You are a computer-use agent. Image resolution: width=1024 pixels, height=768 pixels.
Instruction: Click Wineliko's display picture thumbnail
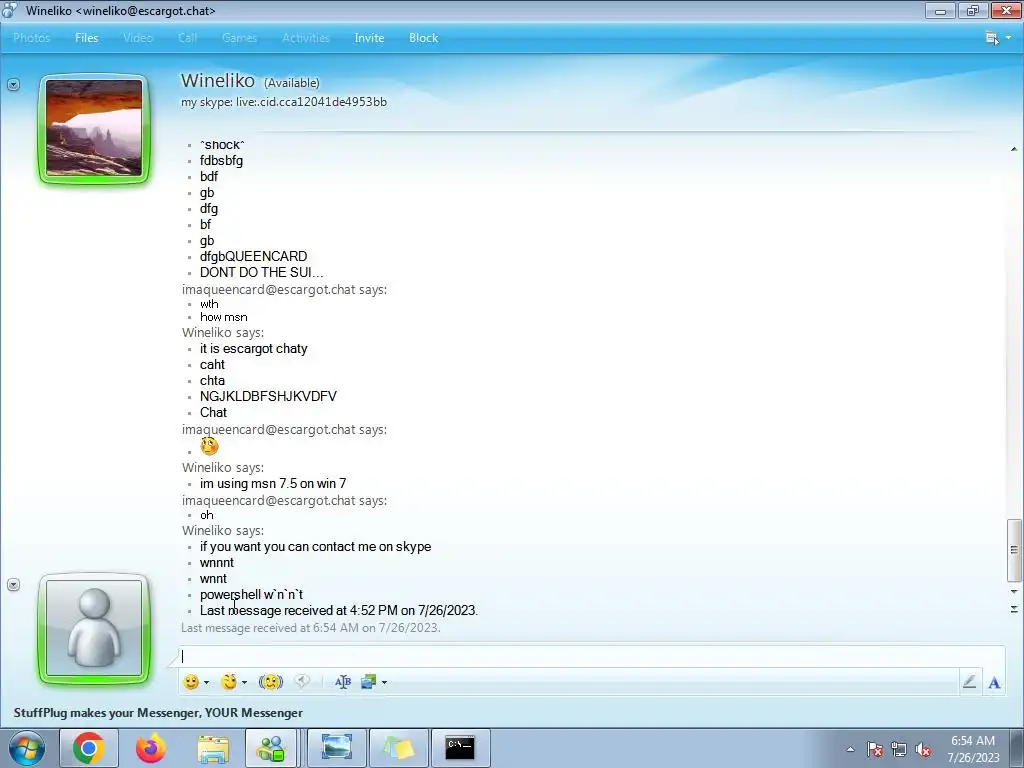[94, 128]
